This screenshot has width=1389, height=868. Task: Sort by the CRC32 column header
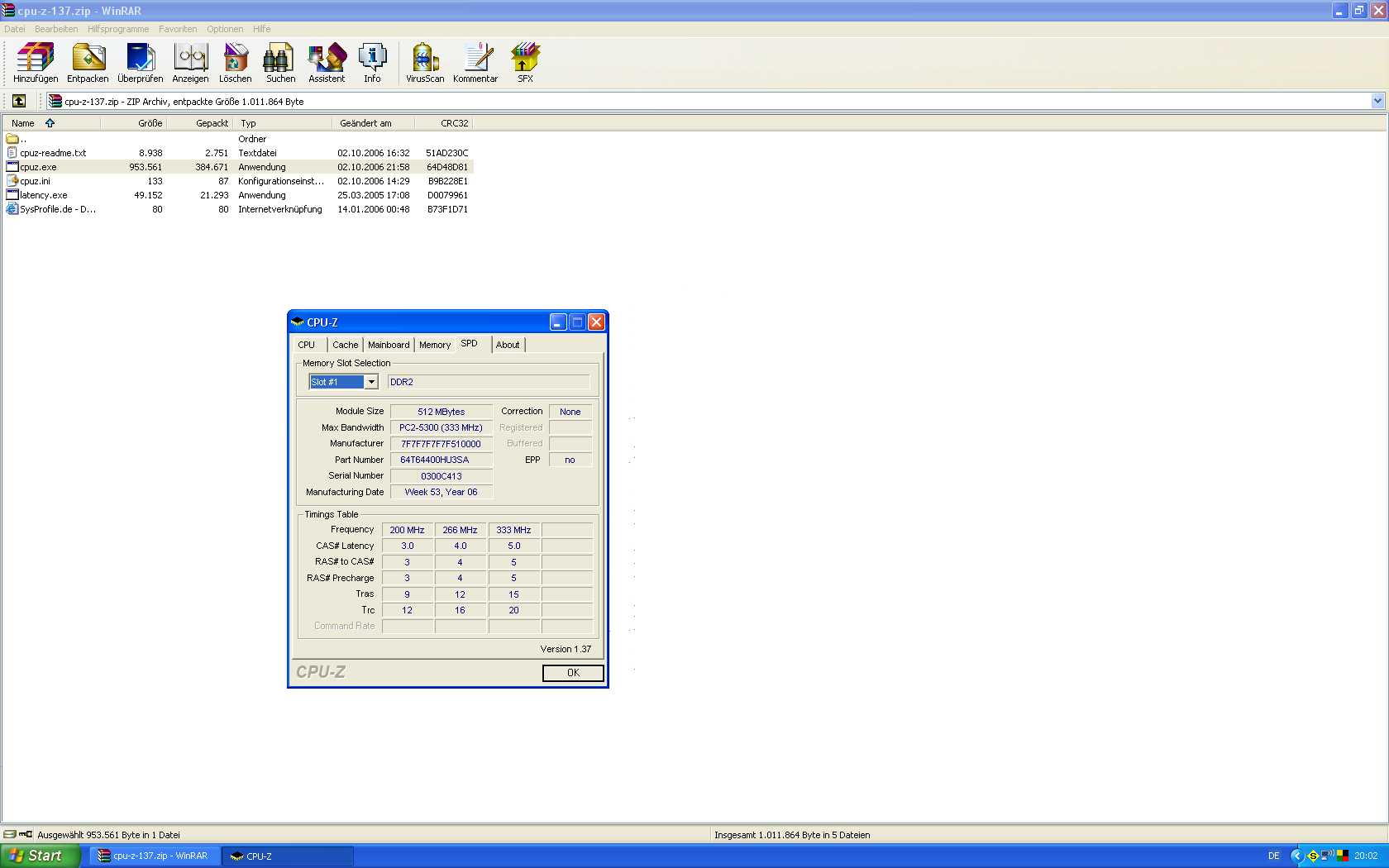click(443, 123)
